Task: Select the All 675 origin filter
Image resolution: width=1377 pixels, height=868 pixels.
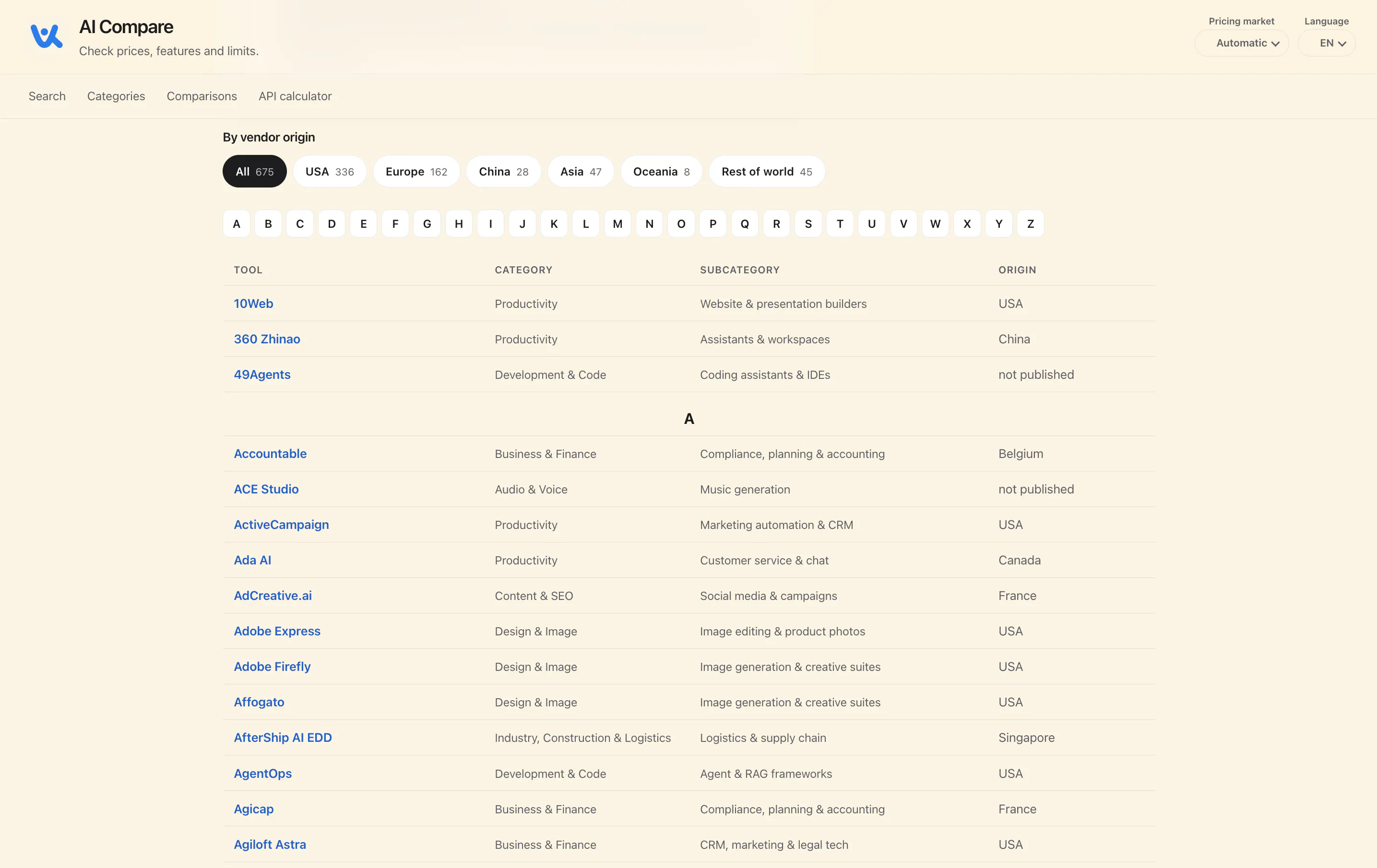Action: 254,171
